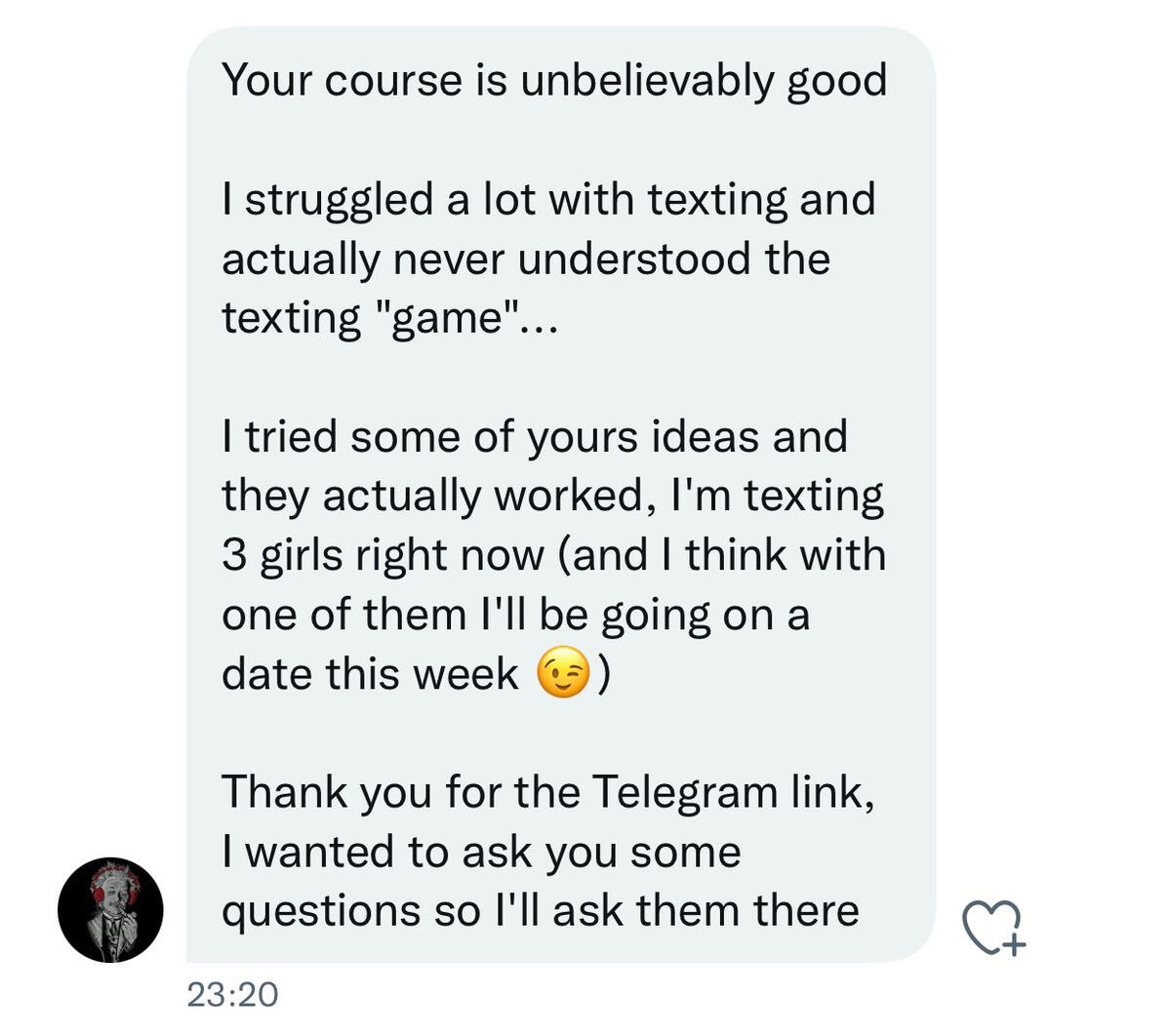
Task: Click the text "I'm texting" in the message
Action: coord(776,497)
